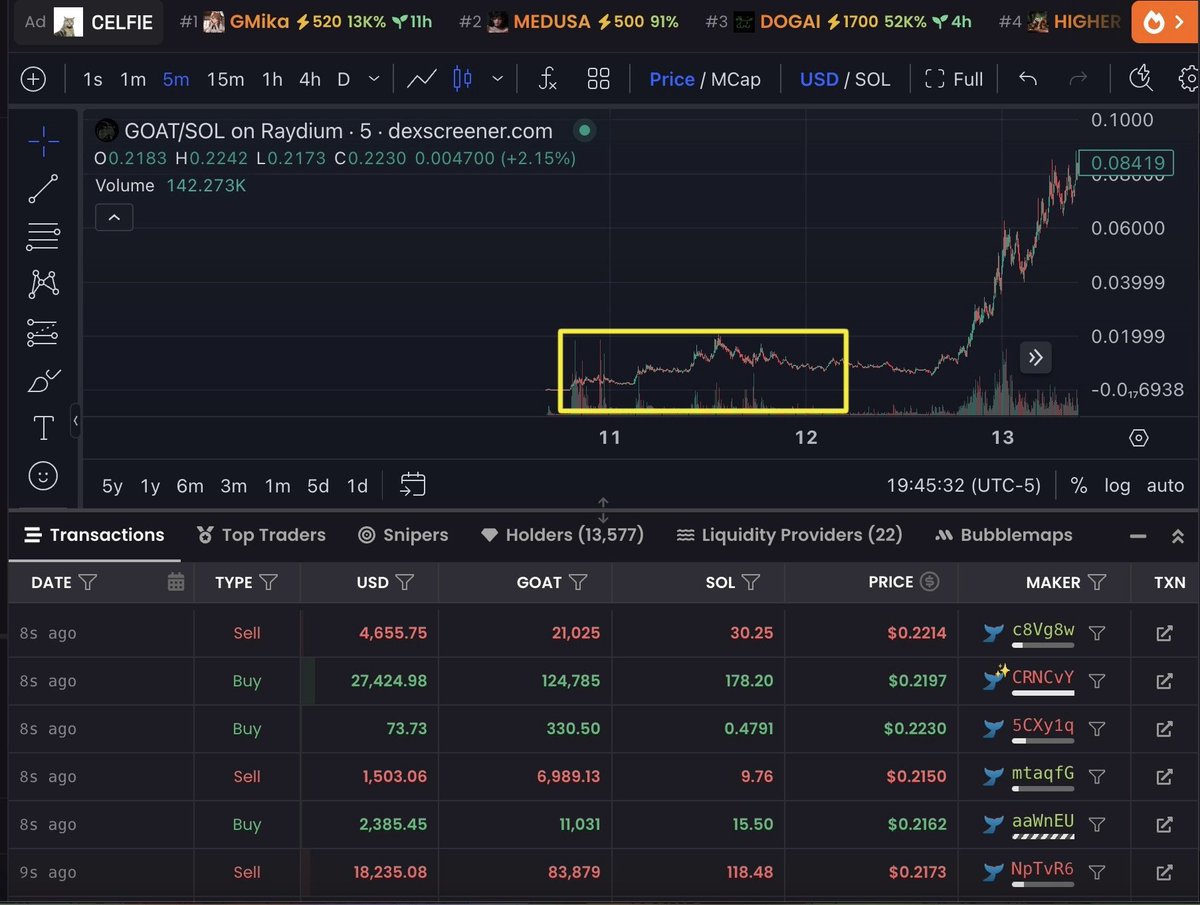Open the emoji sticker tool
The height and width of the screenshot is (905, 1200).
[x=43, y=476]
